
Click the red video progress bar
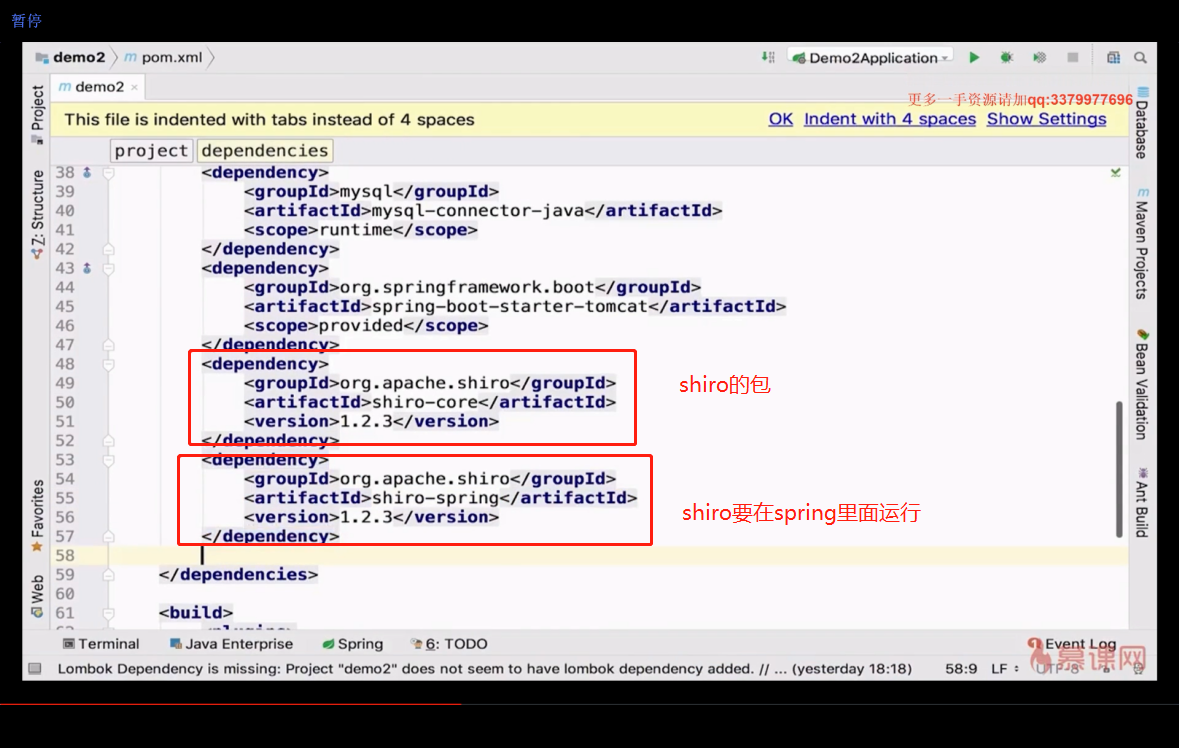[231, 704]
